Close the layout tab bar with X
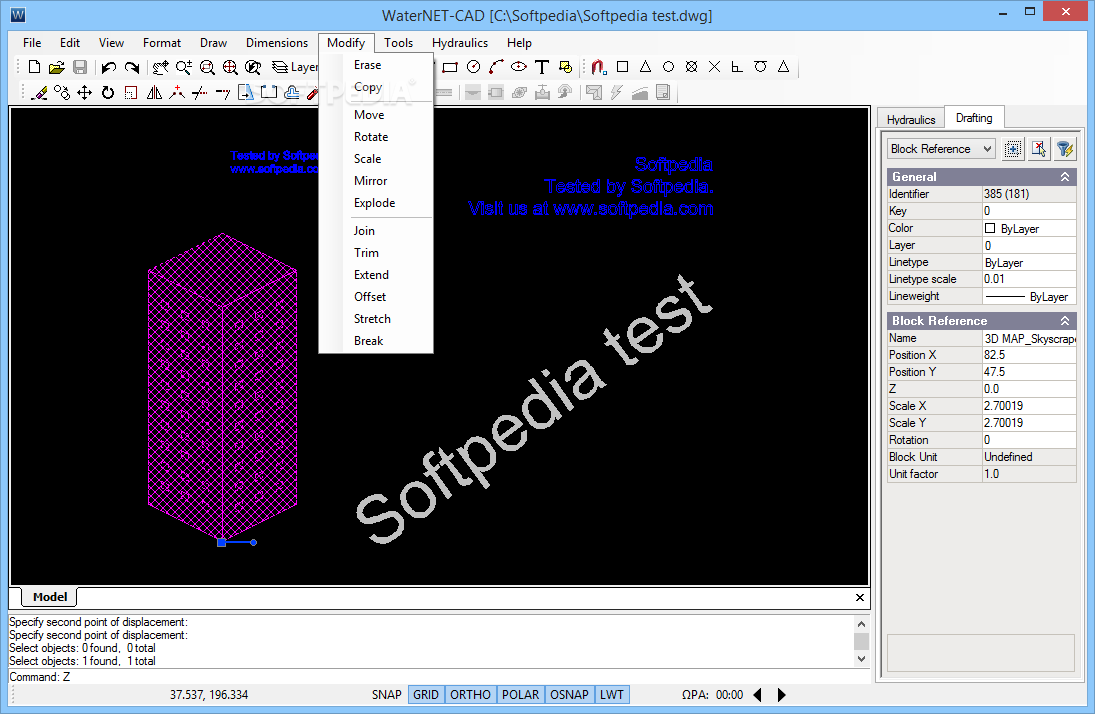The height and width of the screenshot is (714, 1095). click(860, 597)
